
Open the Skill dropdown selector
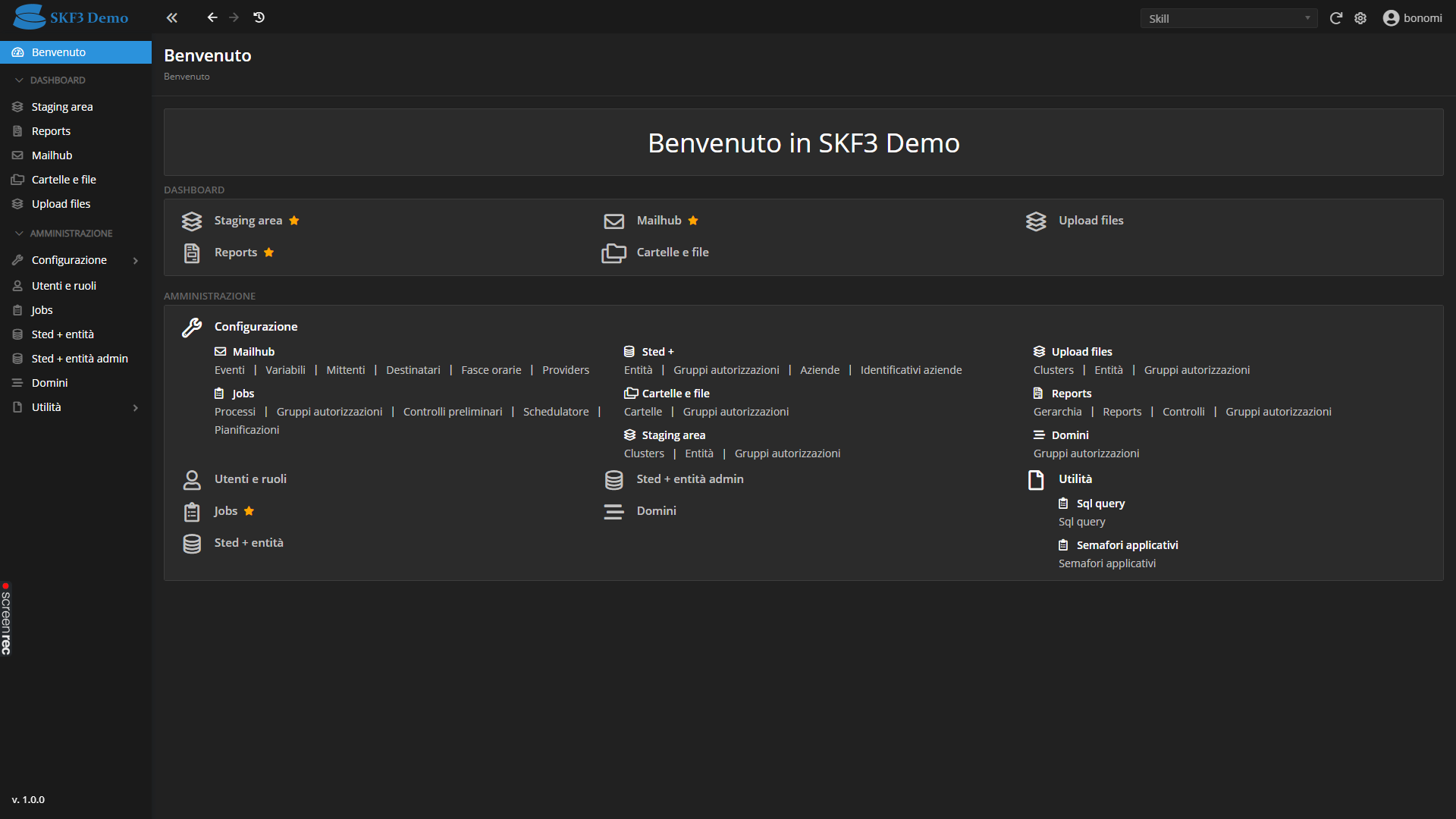coord(1228,18)
